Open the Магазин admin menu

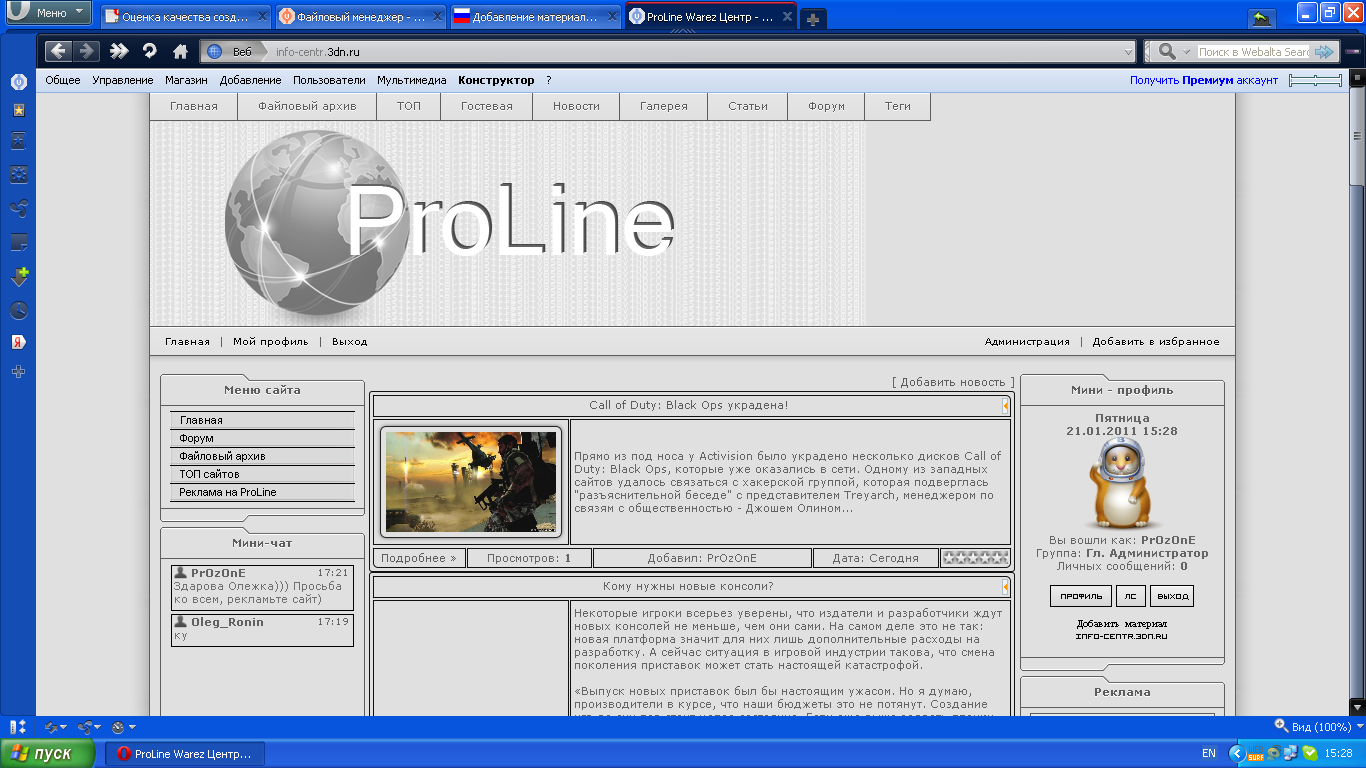[186, 80]
